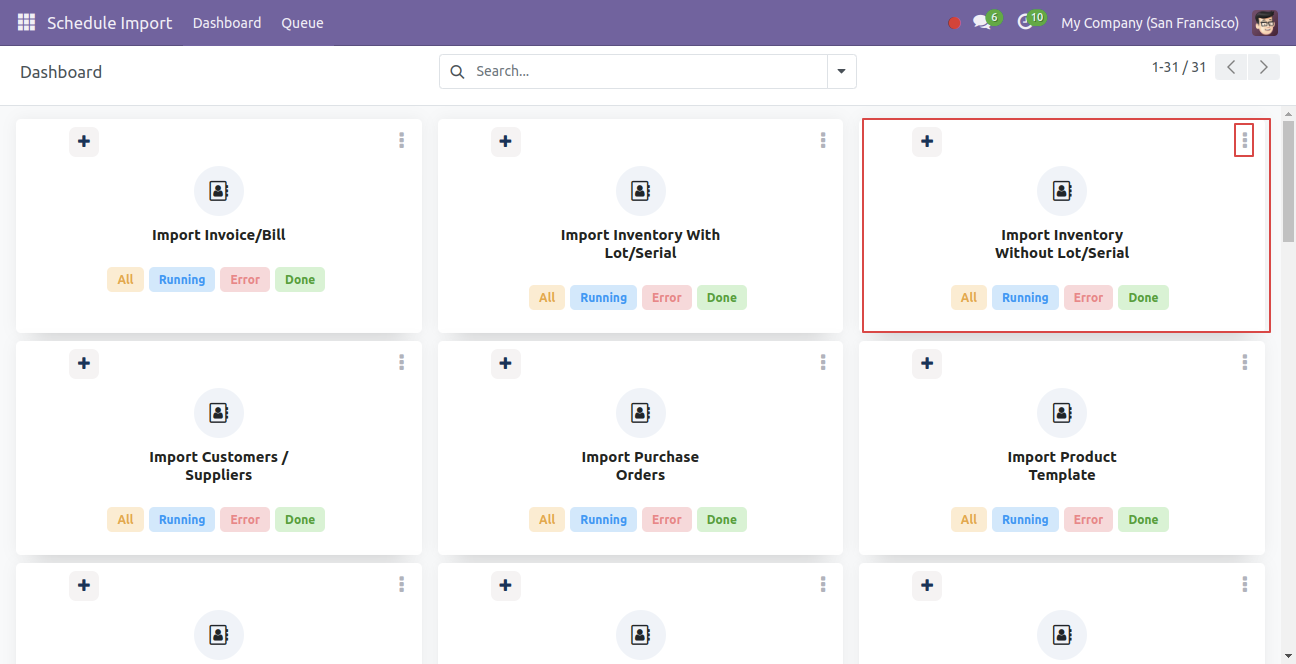Click contact-book icon on Import Customers / Suppliers
Screen dimensions: 1296x664
click(219, 413)
